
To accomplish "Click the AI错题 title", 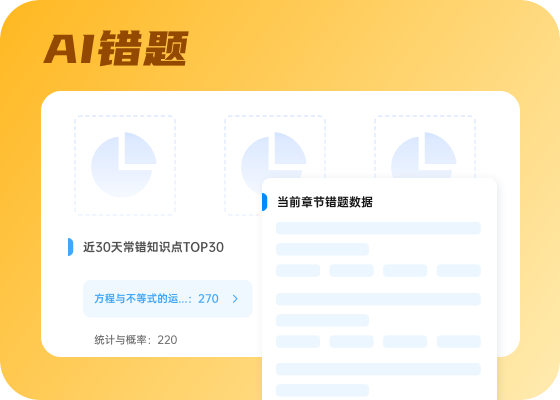I will (x=116, y=48).
